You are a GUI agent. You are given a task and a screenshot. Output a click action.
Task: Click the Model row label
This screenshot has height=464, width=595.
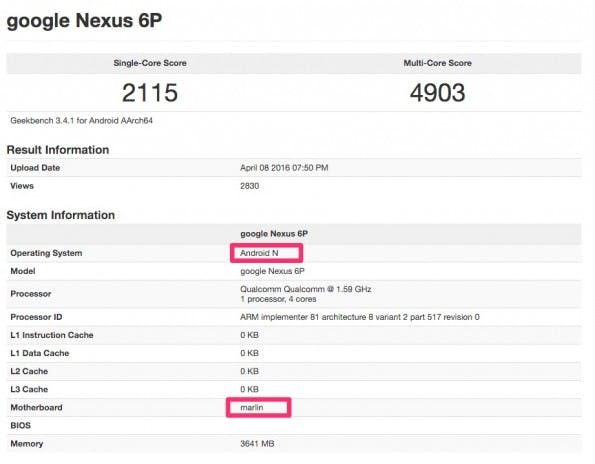coord(23,271)
